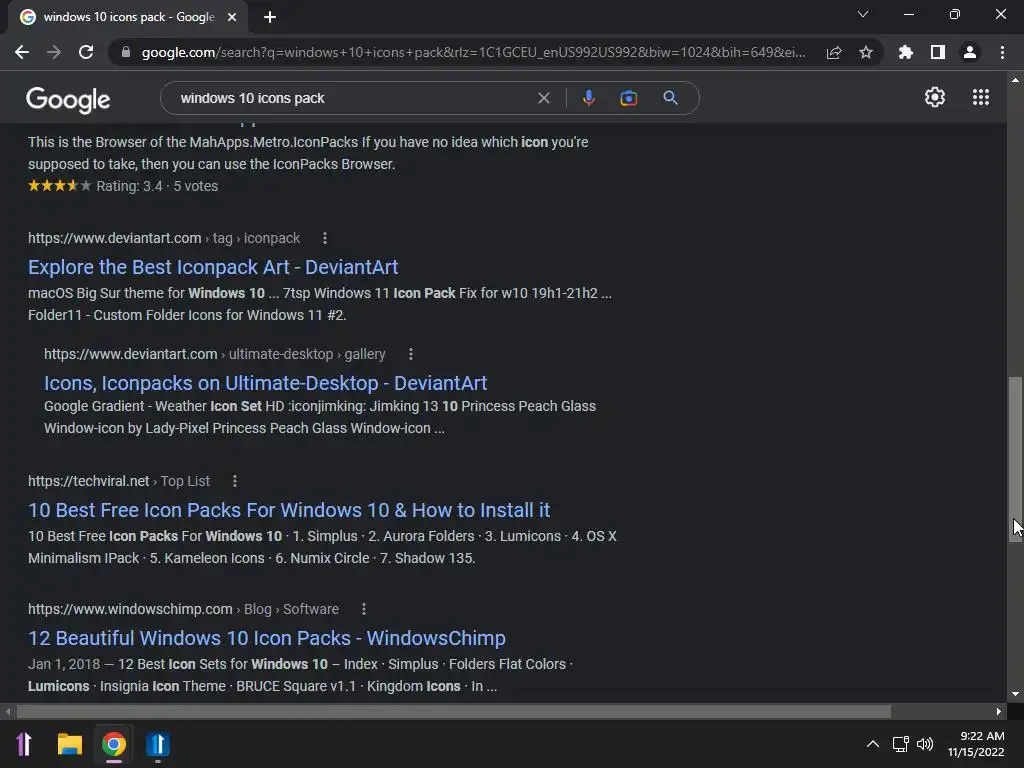Screen dimensions: 1024x768
Task: Open a new browser tab
Action: point(270,17)
